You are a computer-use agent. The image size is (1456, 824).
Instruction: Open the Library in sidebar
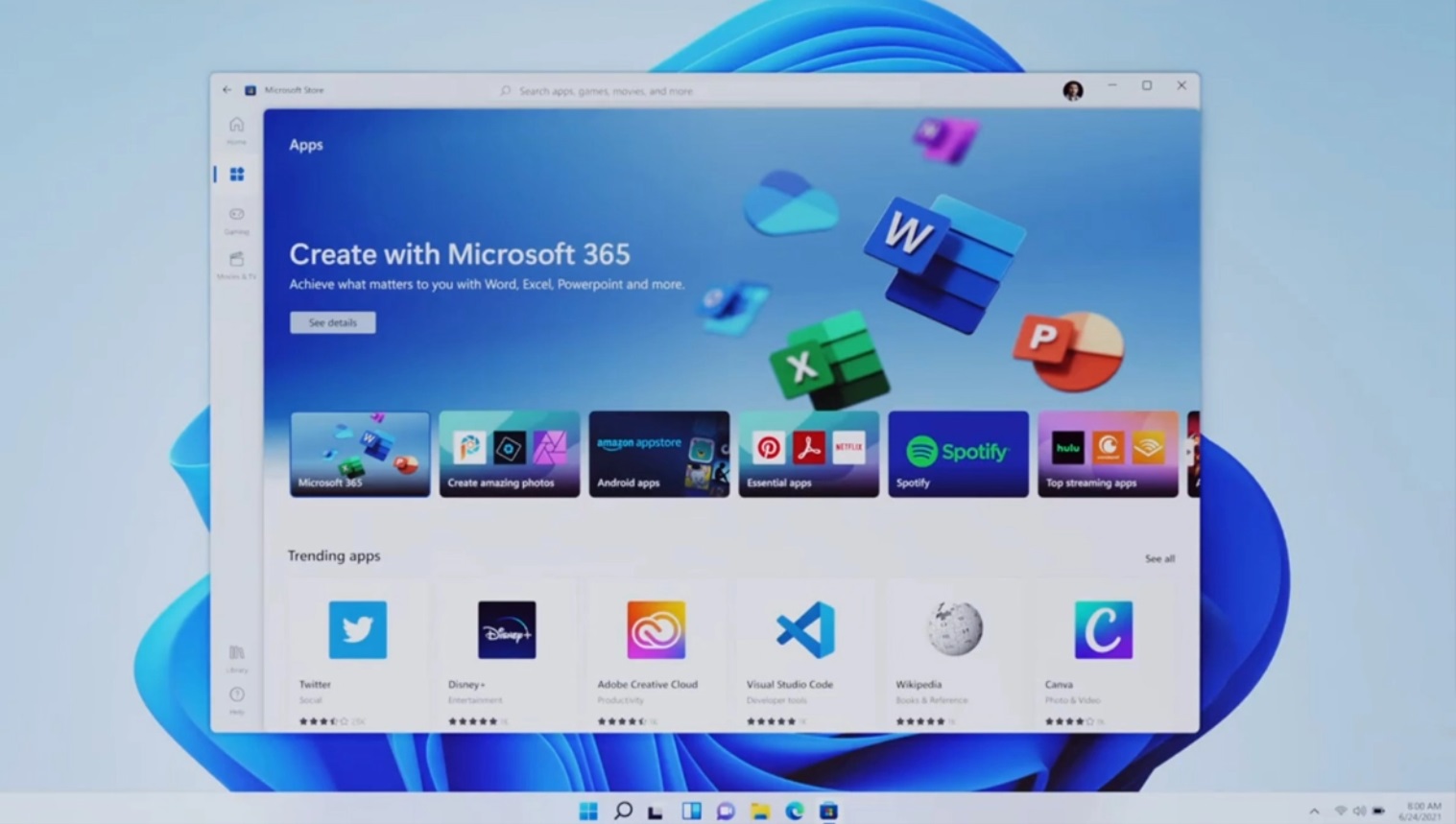click(x=236, y=657)
